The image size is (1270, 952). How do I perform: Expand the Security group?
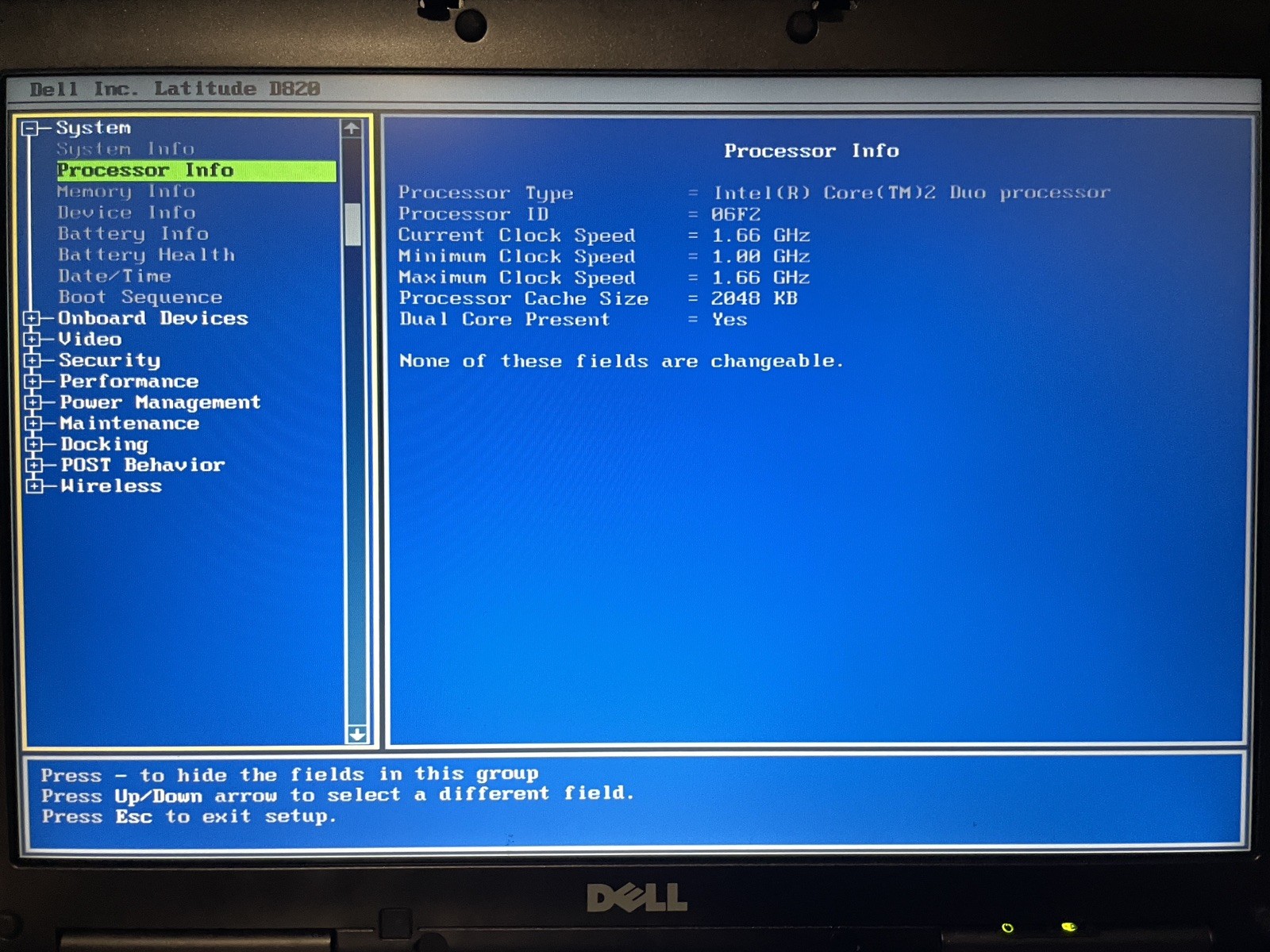coord(32,361)
